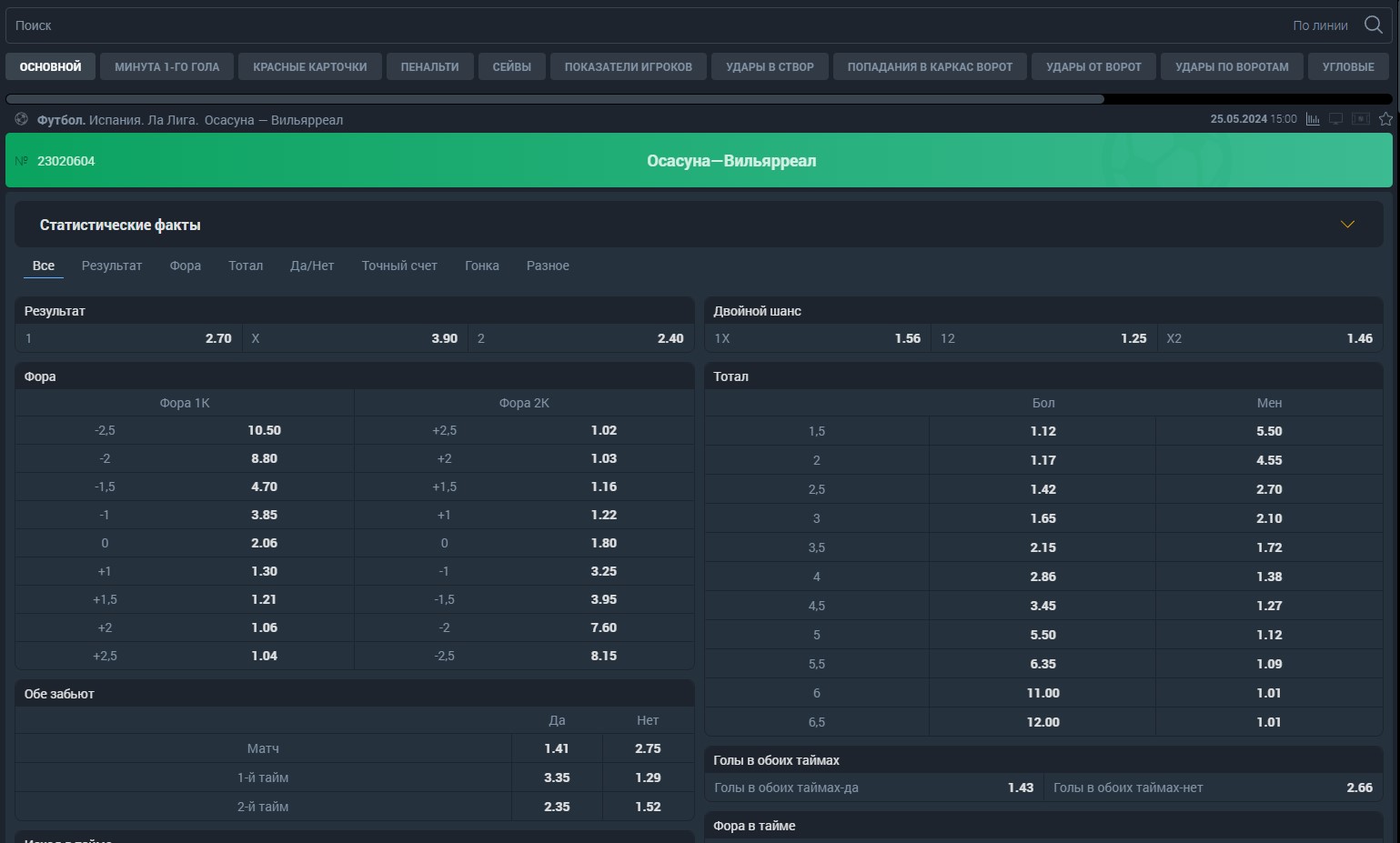Pick both score 2-й тайм Нет 1.52
Image resolution: width=1400 pixels, height=843 pixels.
(x=648, y=807)
